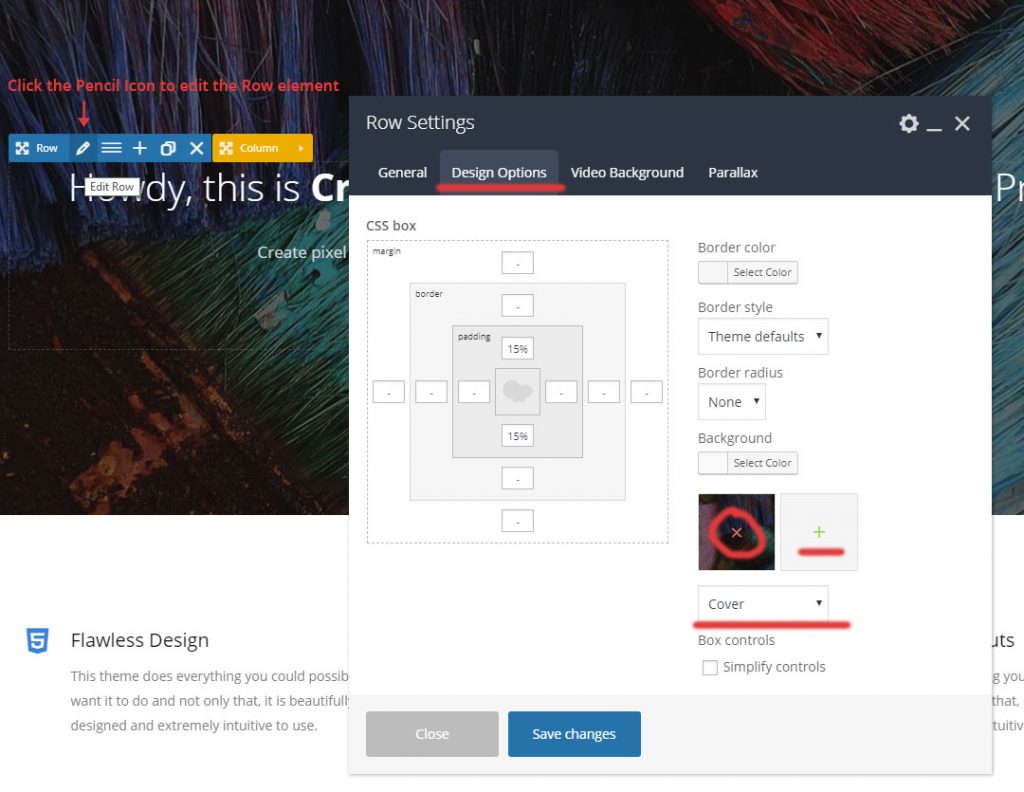
Task: Delete row with X icon in Row toolbar
Action: point(197,148)
